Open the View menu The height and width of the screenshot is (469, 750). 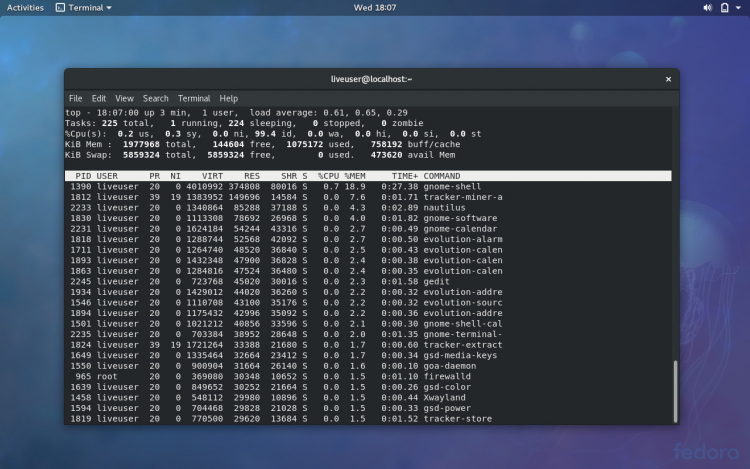pyautogui.click(x=124, y=99)
